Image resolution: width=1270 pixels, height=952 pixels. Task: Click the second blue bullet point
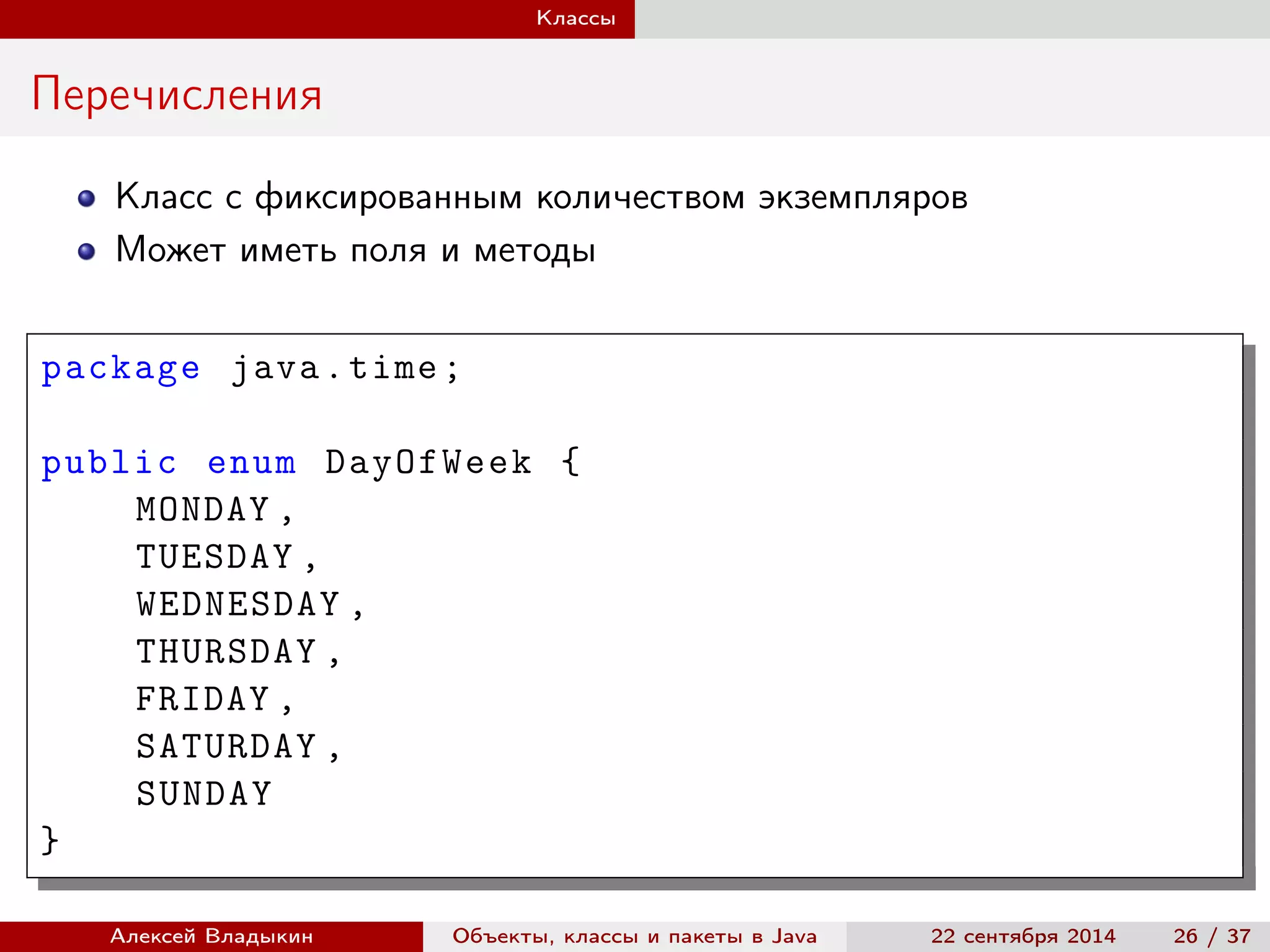pos(87,252)
